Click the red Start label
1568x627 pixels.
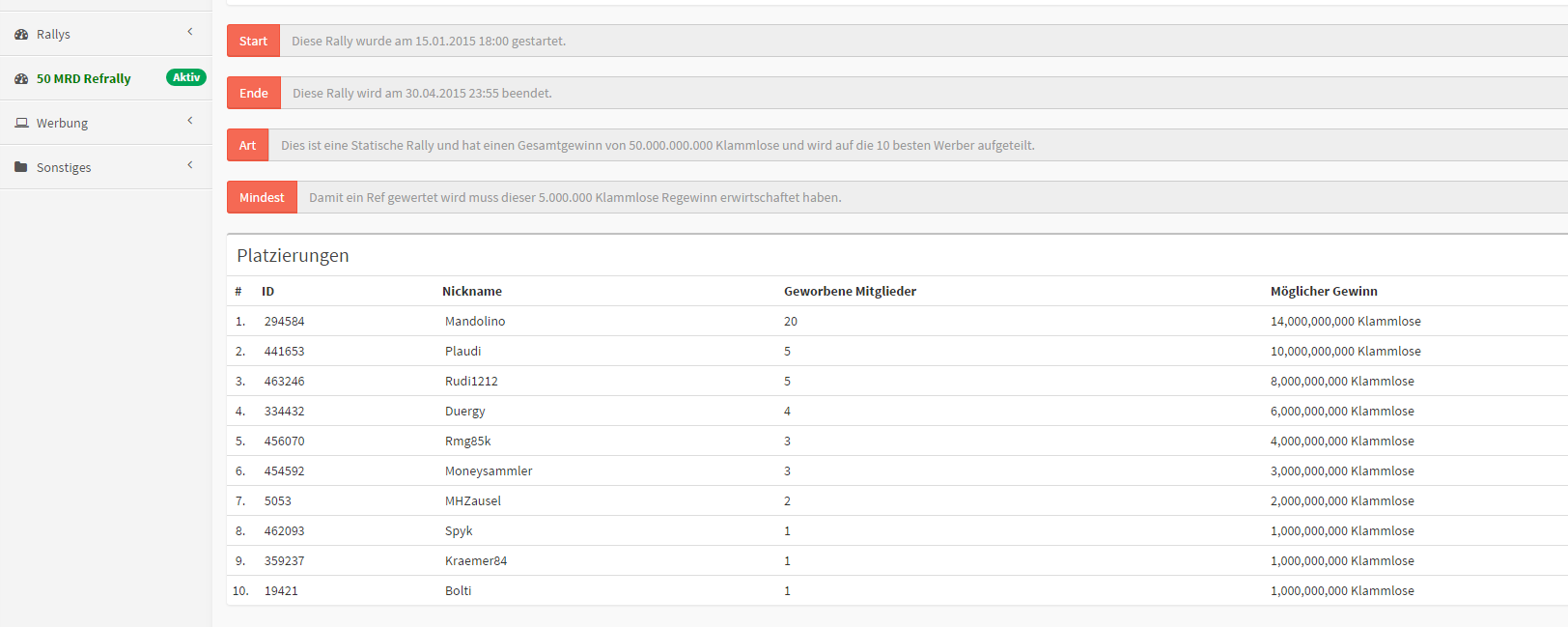pyautogui.click(x=253, y=41)
